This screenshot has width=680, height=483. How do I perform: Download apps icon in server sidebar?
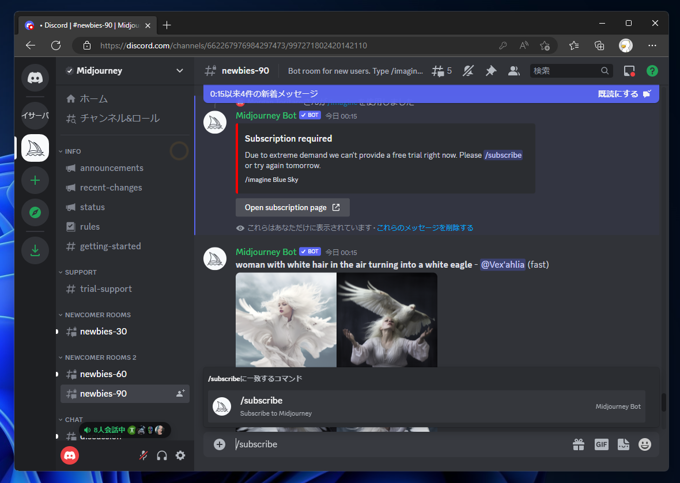click(x=35, y=250)
